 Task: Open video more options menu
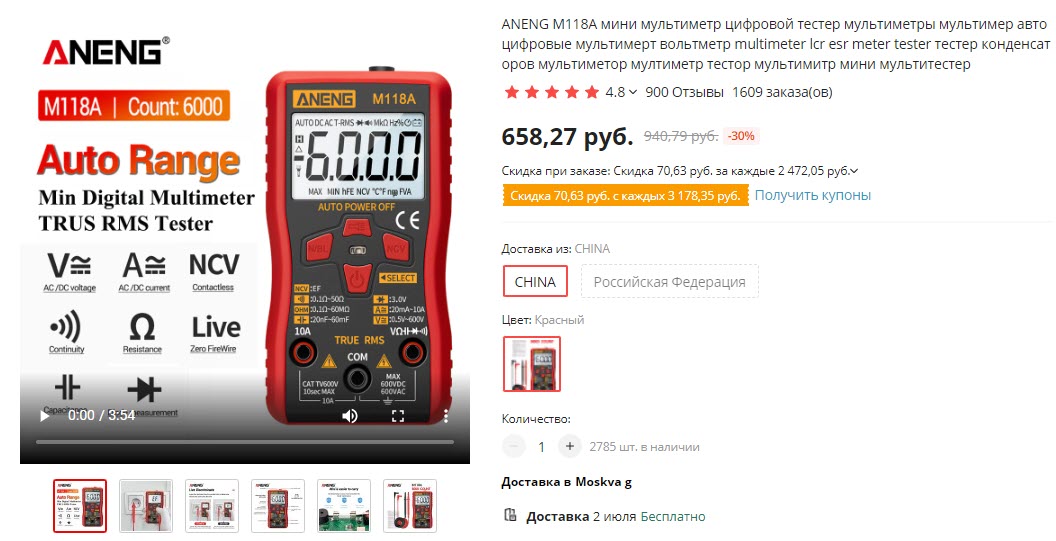[446, 416]
